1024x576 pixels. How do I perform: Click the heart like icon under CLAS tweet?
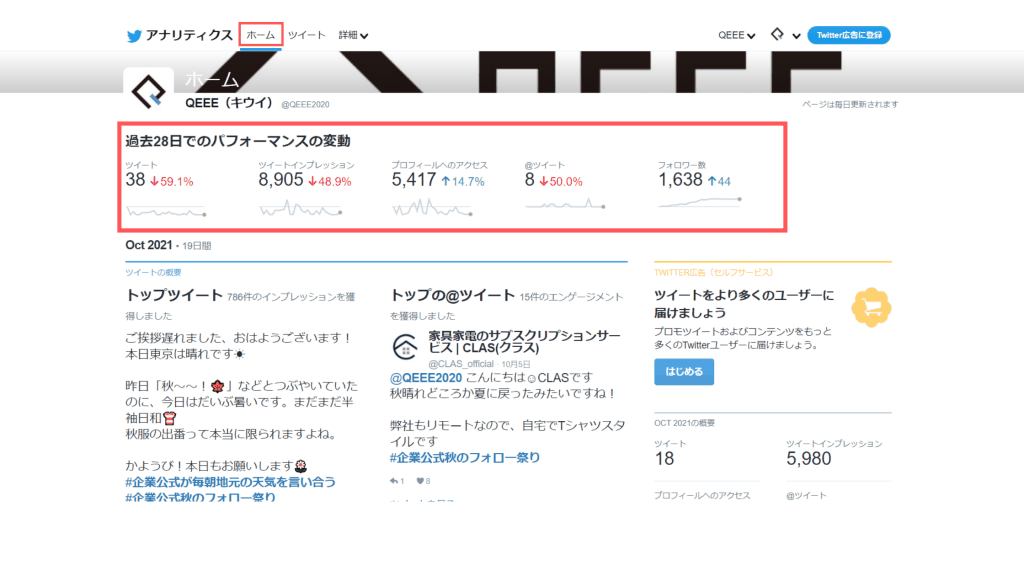tap(420, 481)
